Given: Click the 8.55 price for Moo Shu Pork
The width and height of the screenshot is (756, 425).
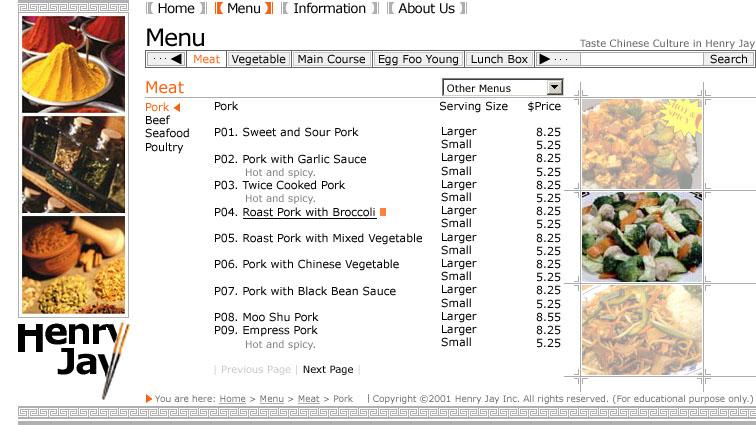Looking at the screenshot, I should (x=548, y=317).
